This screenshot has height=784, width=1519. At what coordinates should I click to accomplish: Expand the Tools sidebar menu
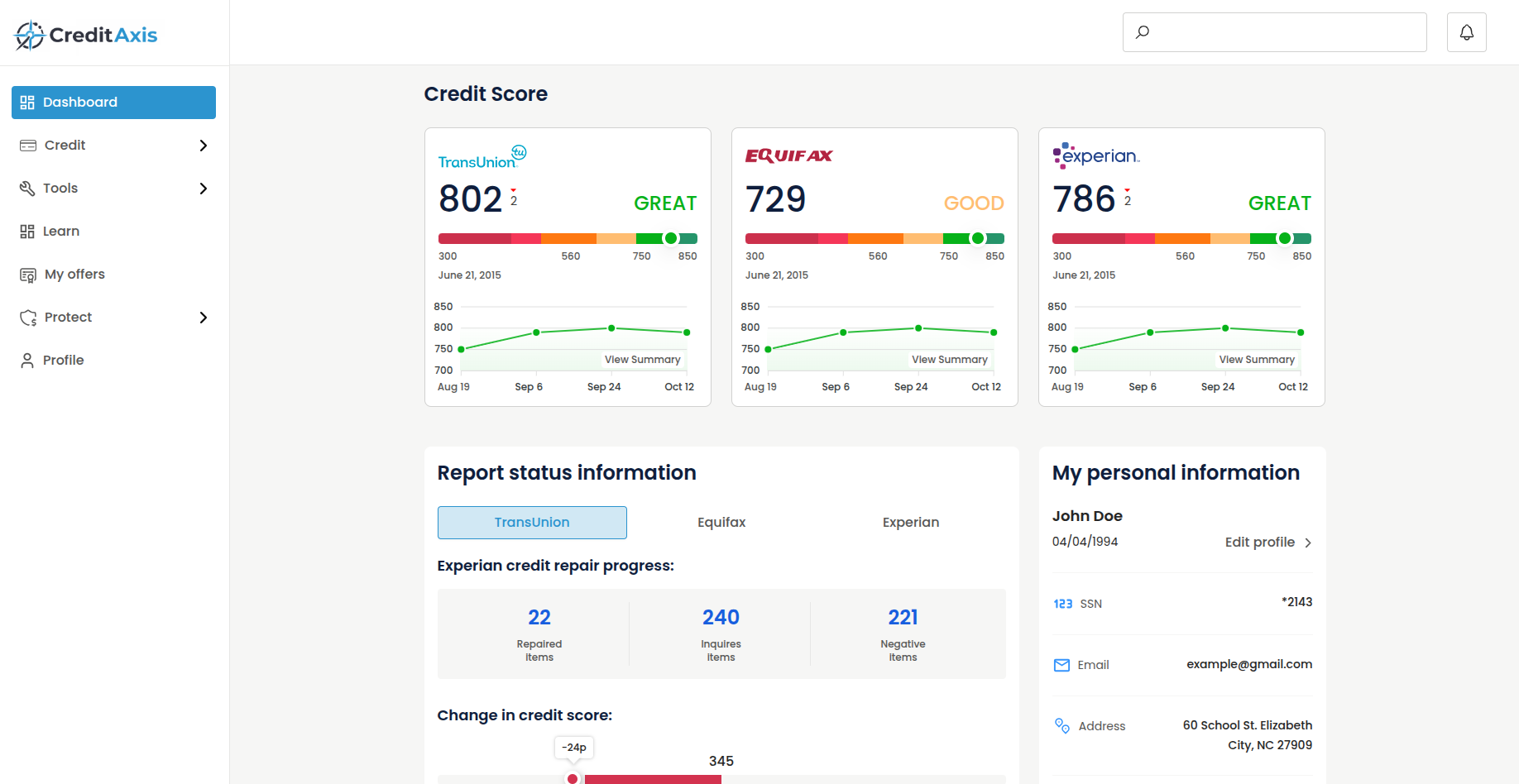click(203, 188)
